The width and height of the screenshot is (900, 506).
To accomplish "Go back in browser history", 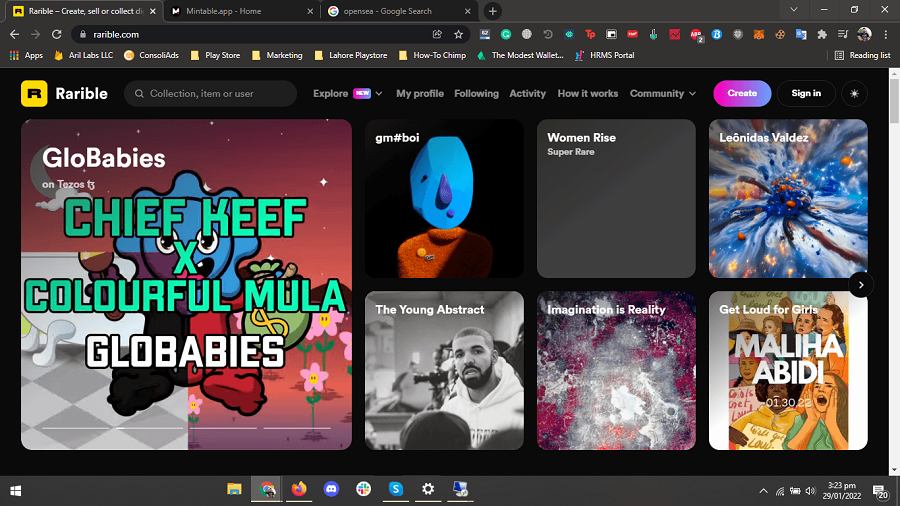I will coord(14,34).
